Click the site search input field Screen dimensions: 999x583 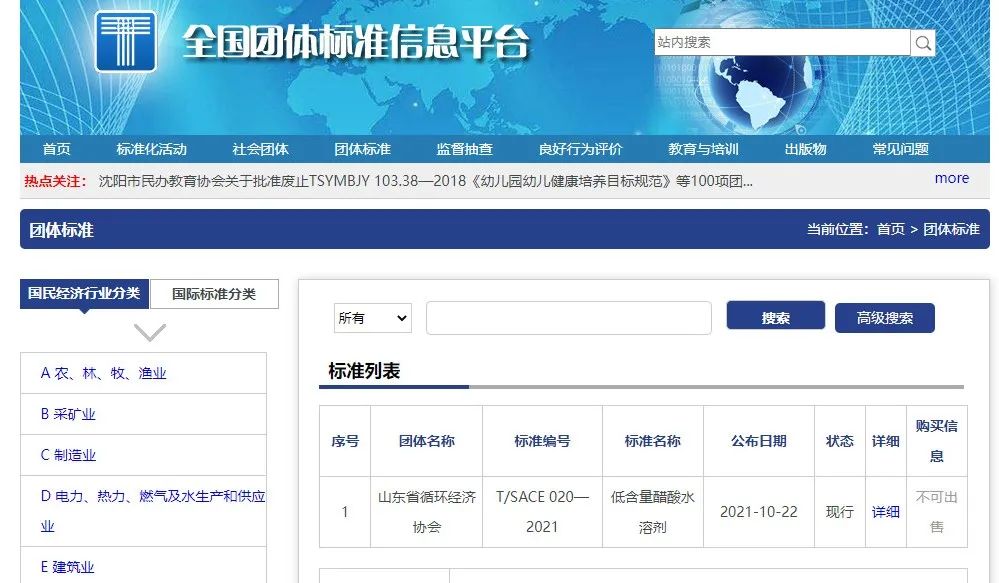click(x=782, y=43)
